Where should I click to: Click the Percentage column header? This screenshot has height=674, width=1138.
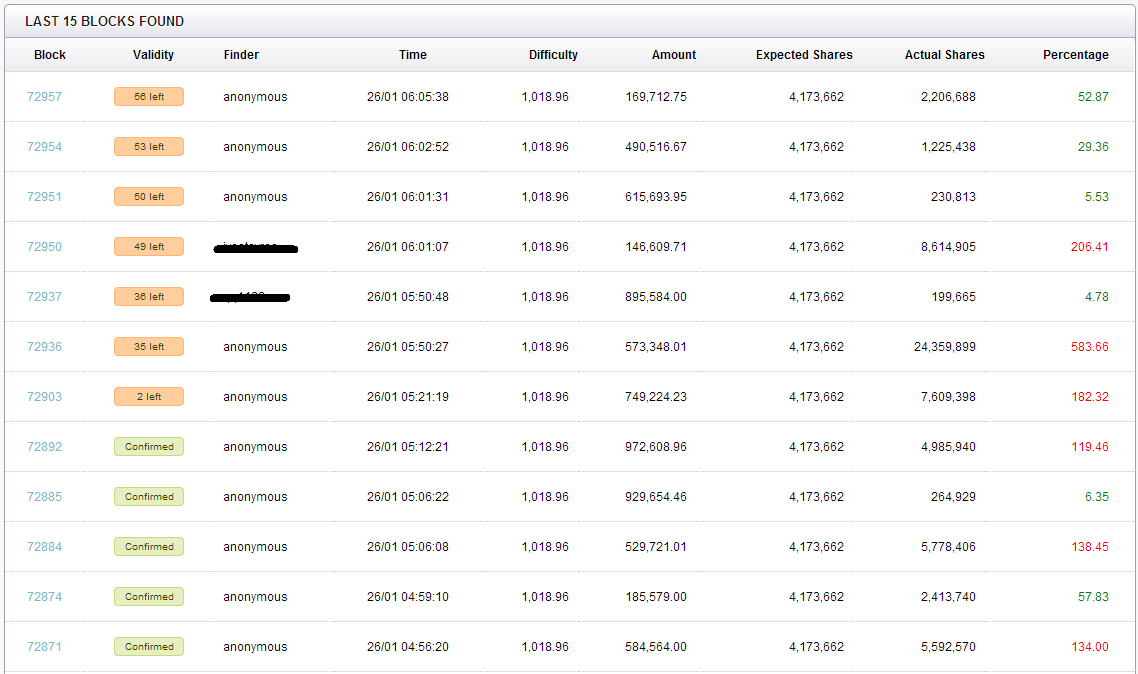(1076, 55)
